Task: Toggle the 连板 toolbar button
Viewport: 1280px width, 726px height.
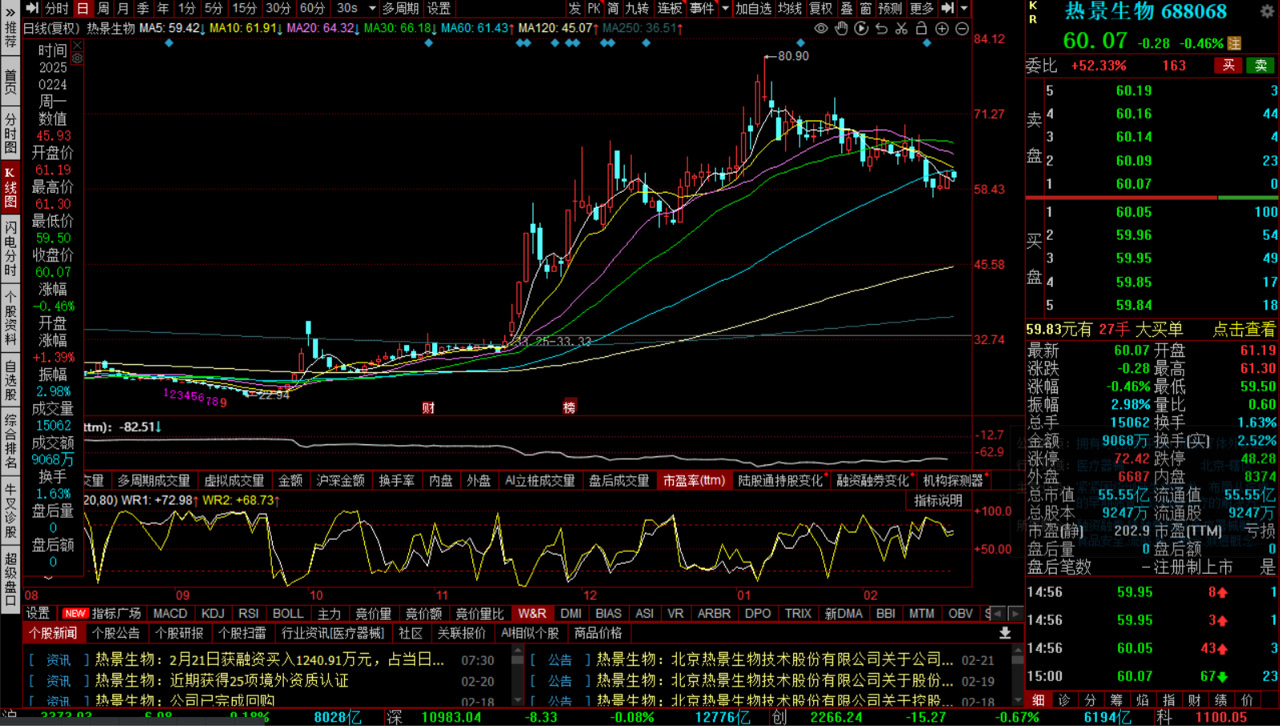Action: 669,8
